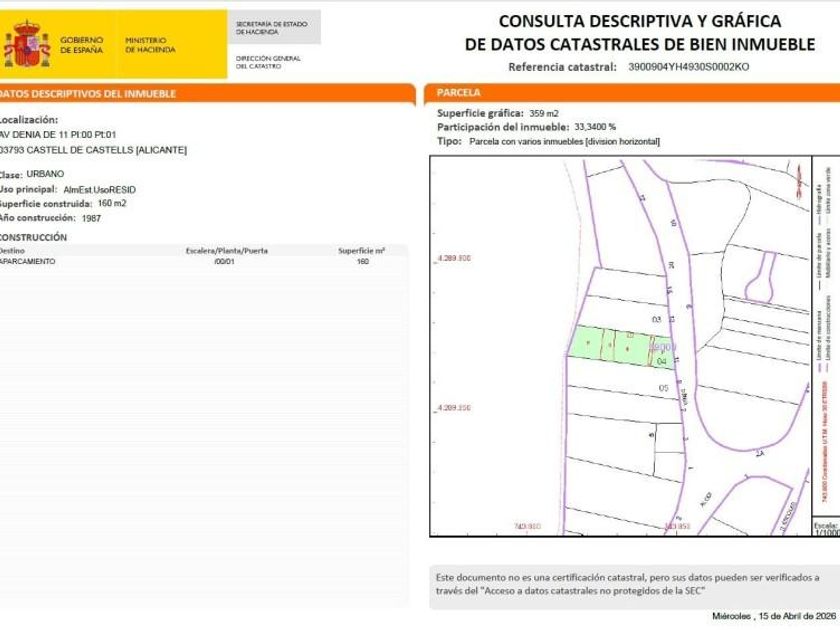The width and height of the screenshot is (840, 630).
Task: Click the 'Superficie construida:' label
Action: 46,204
